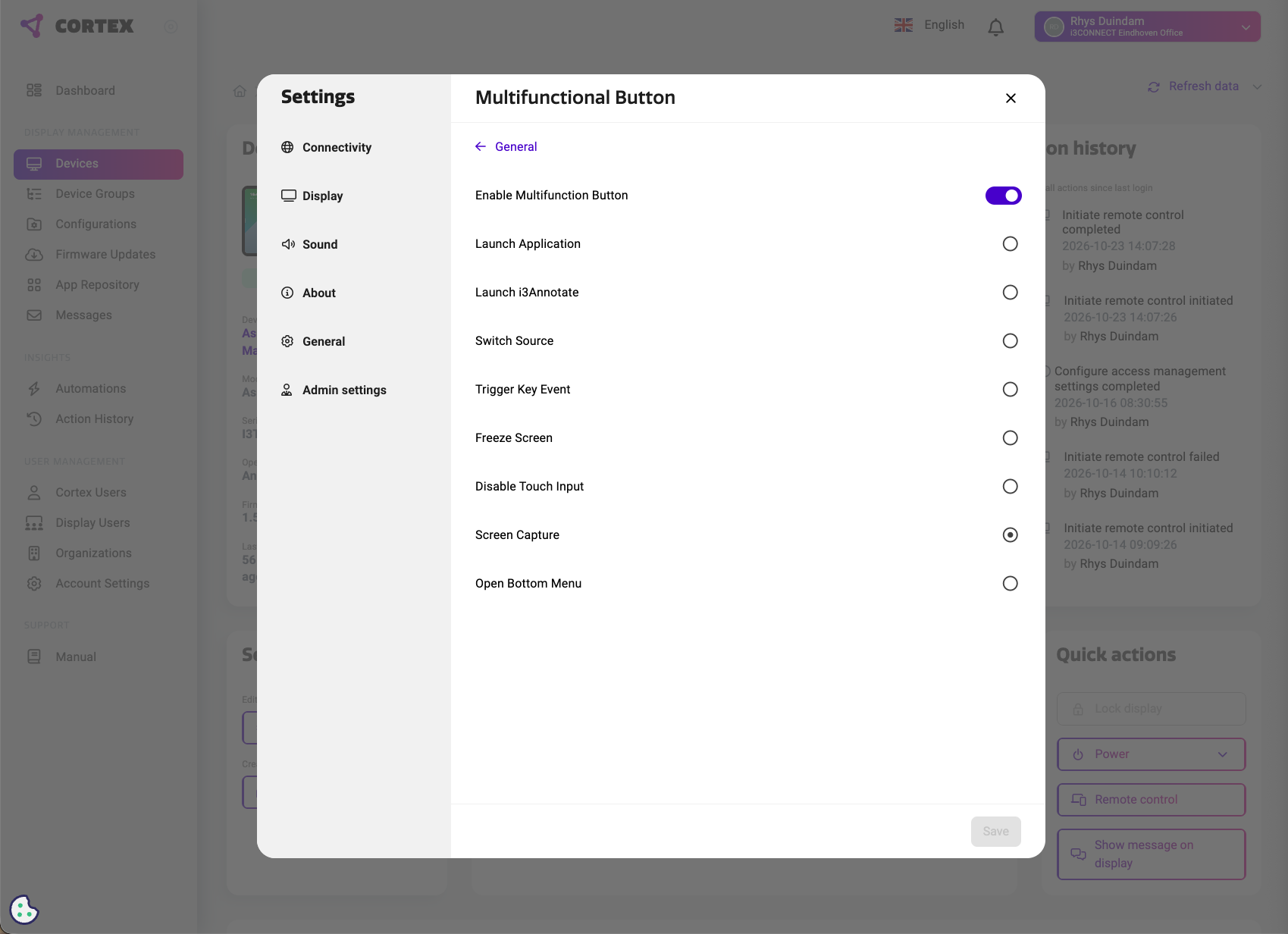Click the UK flag language icon

click(x=904, y=25)
